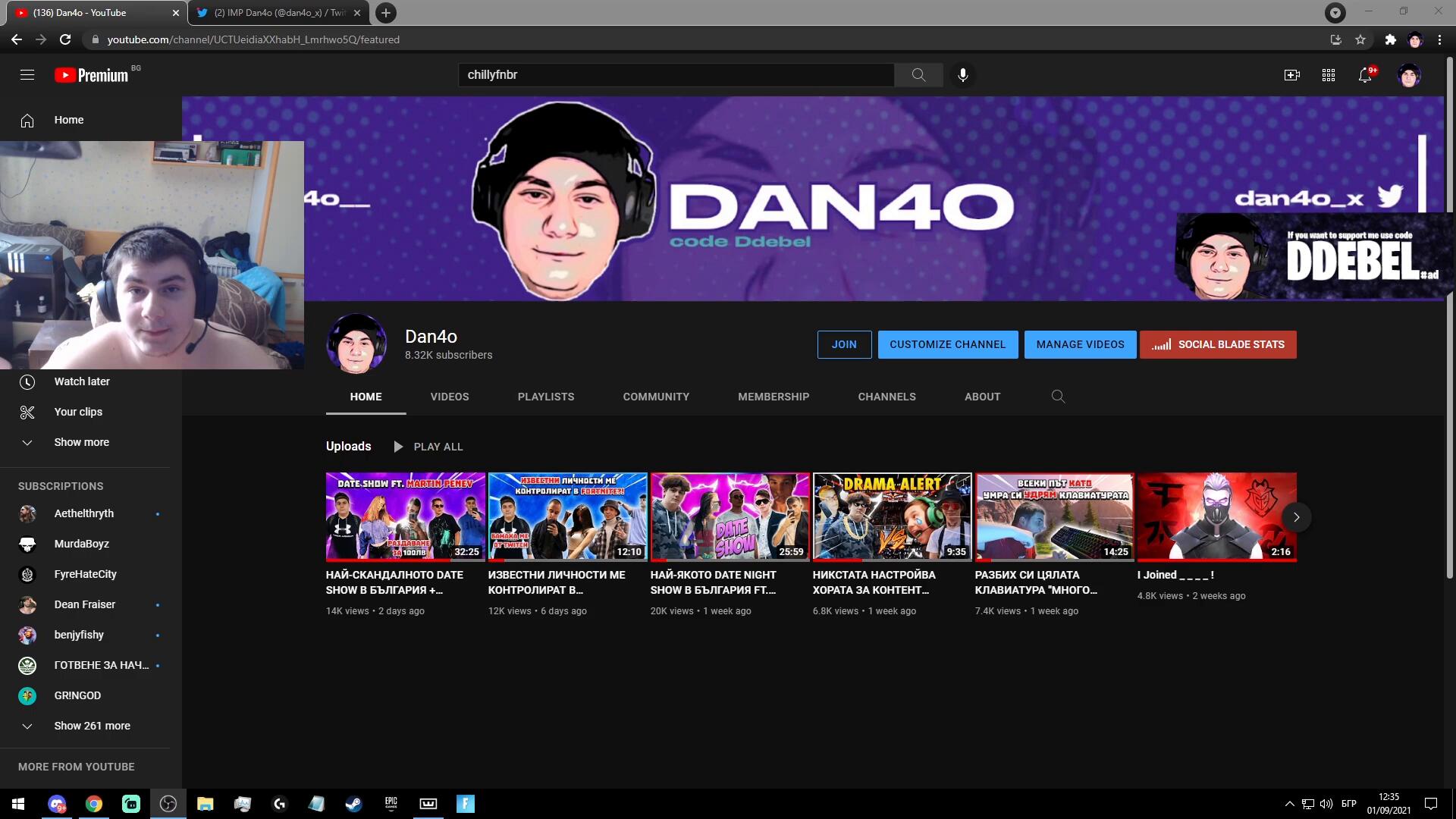Open the YouTube apps grid icon

[x=1328, y=75]
